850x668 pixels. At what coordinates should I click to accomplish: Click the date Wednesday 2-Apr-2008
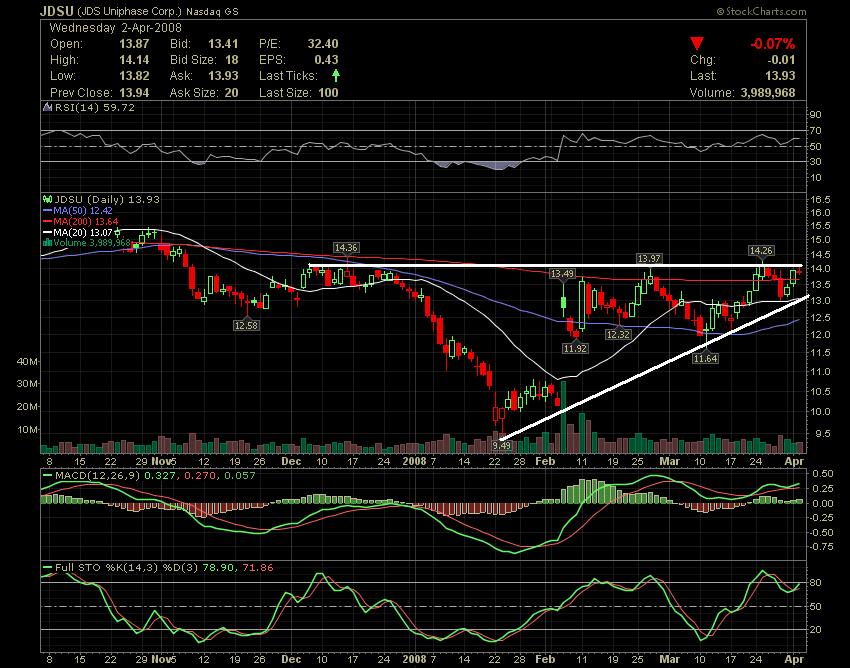(x=115, y=28)
